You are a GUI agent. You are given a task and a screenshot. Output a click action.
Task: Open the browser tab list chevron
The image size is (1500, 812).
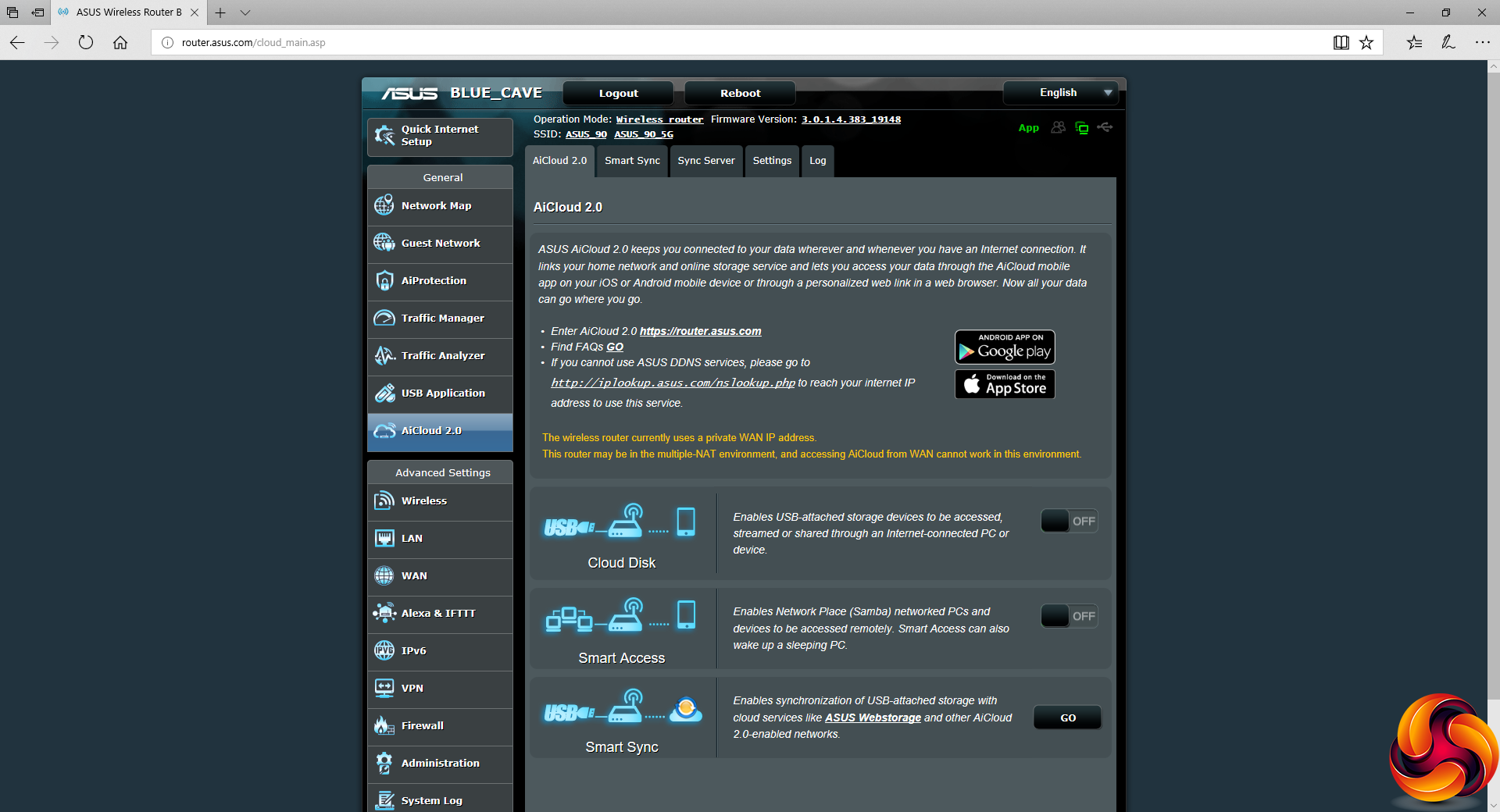click(x=245, y=12)
